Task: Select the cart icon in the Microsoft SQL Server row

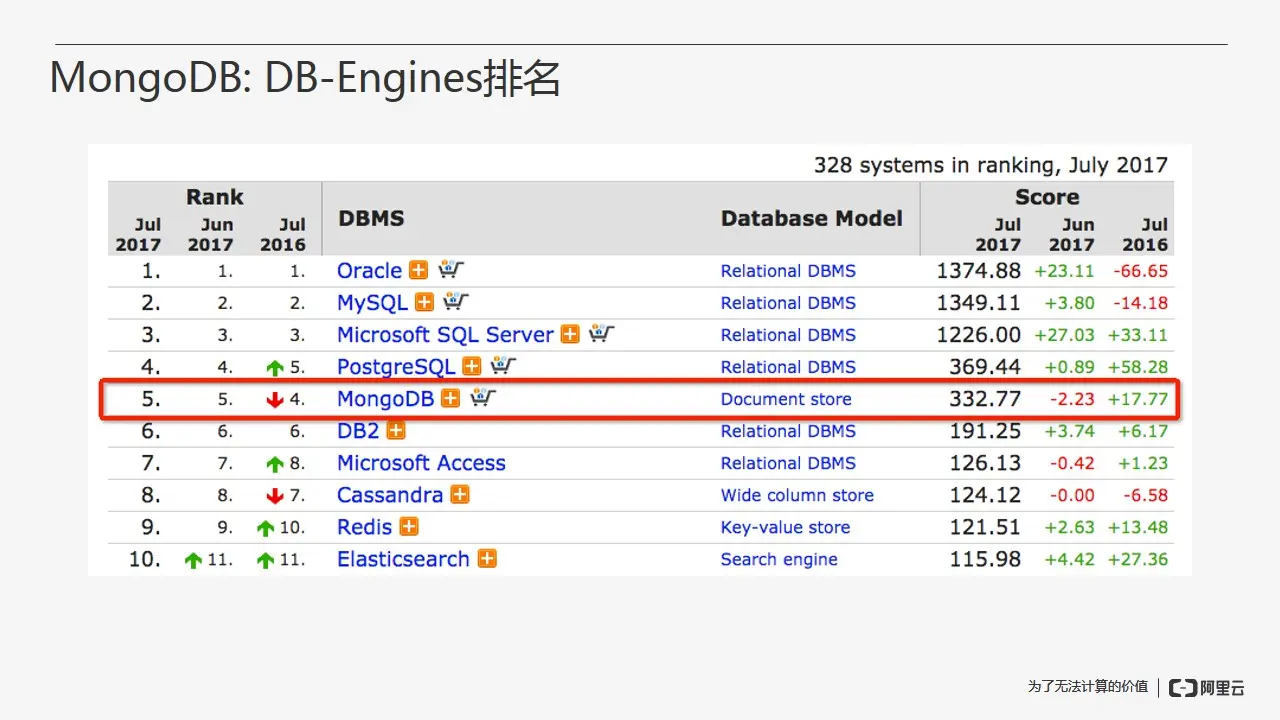Action: coord(602,334)
